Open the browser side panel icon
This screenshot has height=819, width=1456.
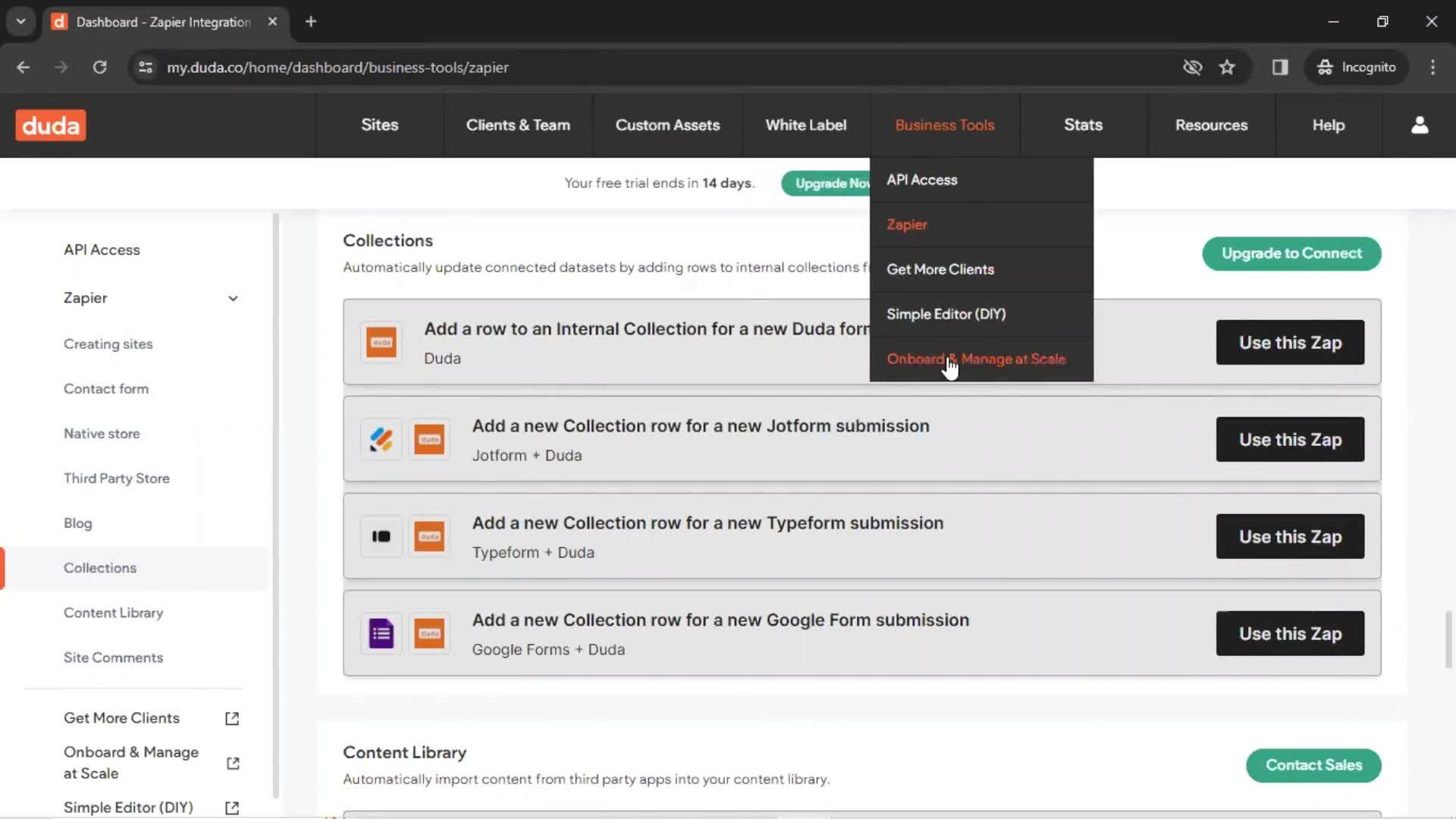point(1280,67)
